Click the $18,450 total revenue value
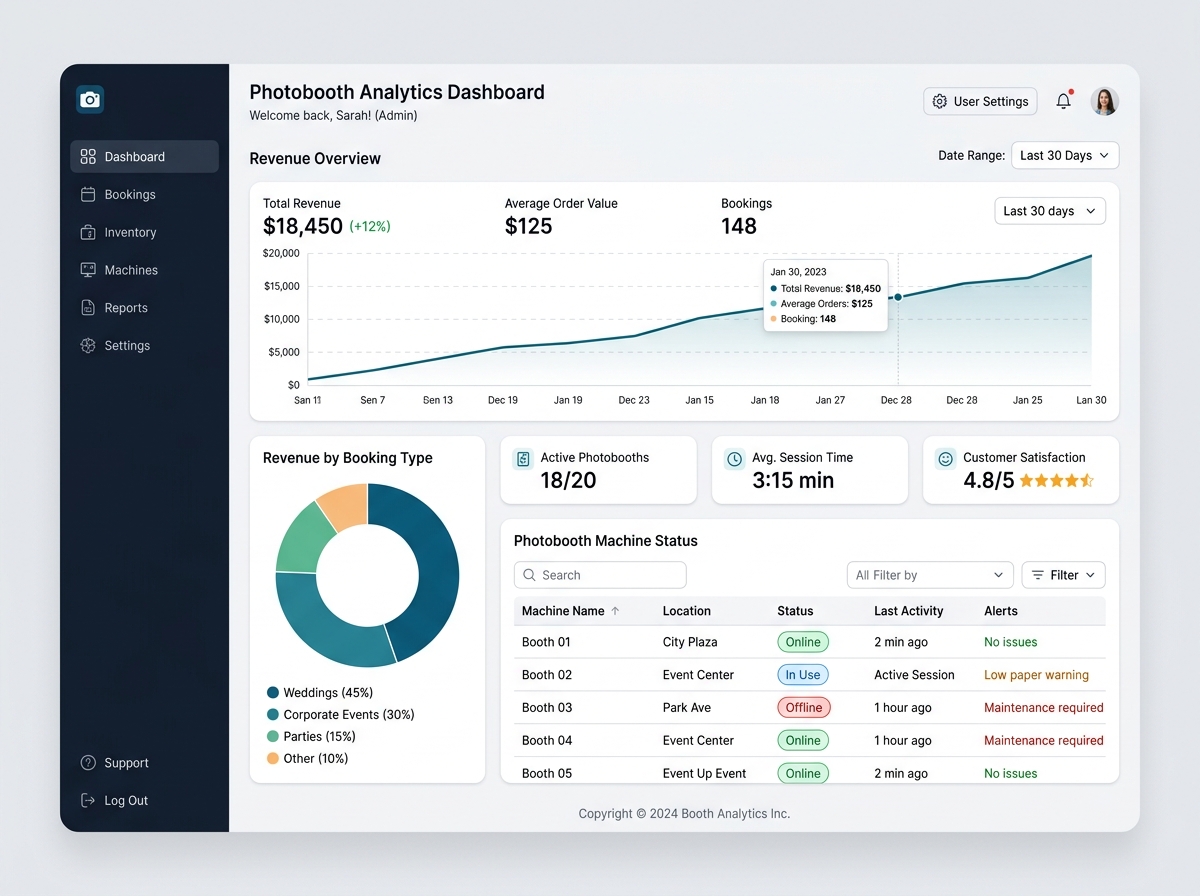 click(x=303, y=227)
